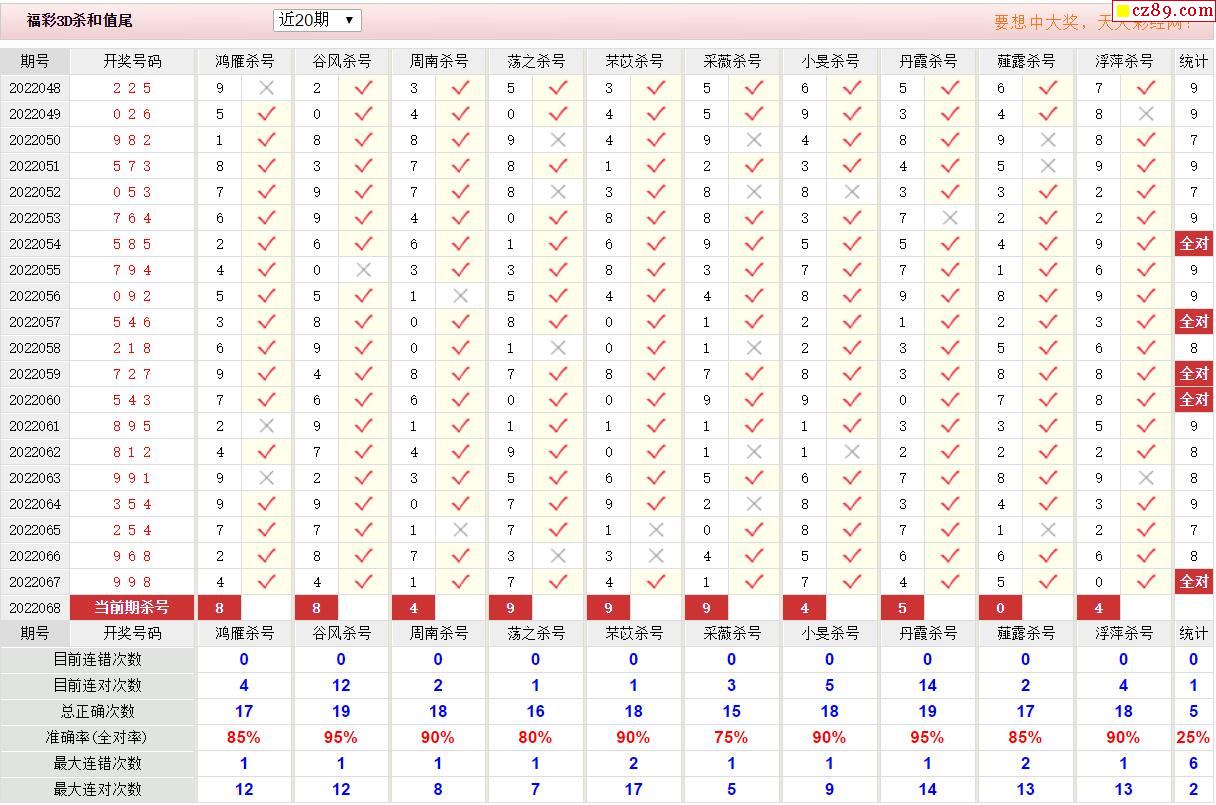Click the check mark for 浮萍杀号 in period 2022067
The width and height of the screenshot is (1216, 805).
pyautogui.click(x=1146, y=582)
